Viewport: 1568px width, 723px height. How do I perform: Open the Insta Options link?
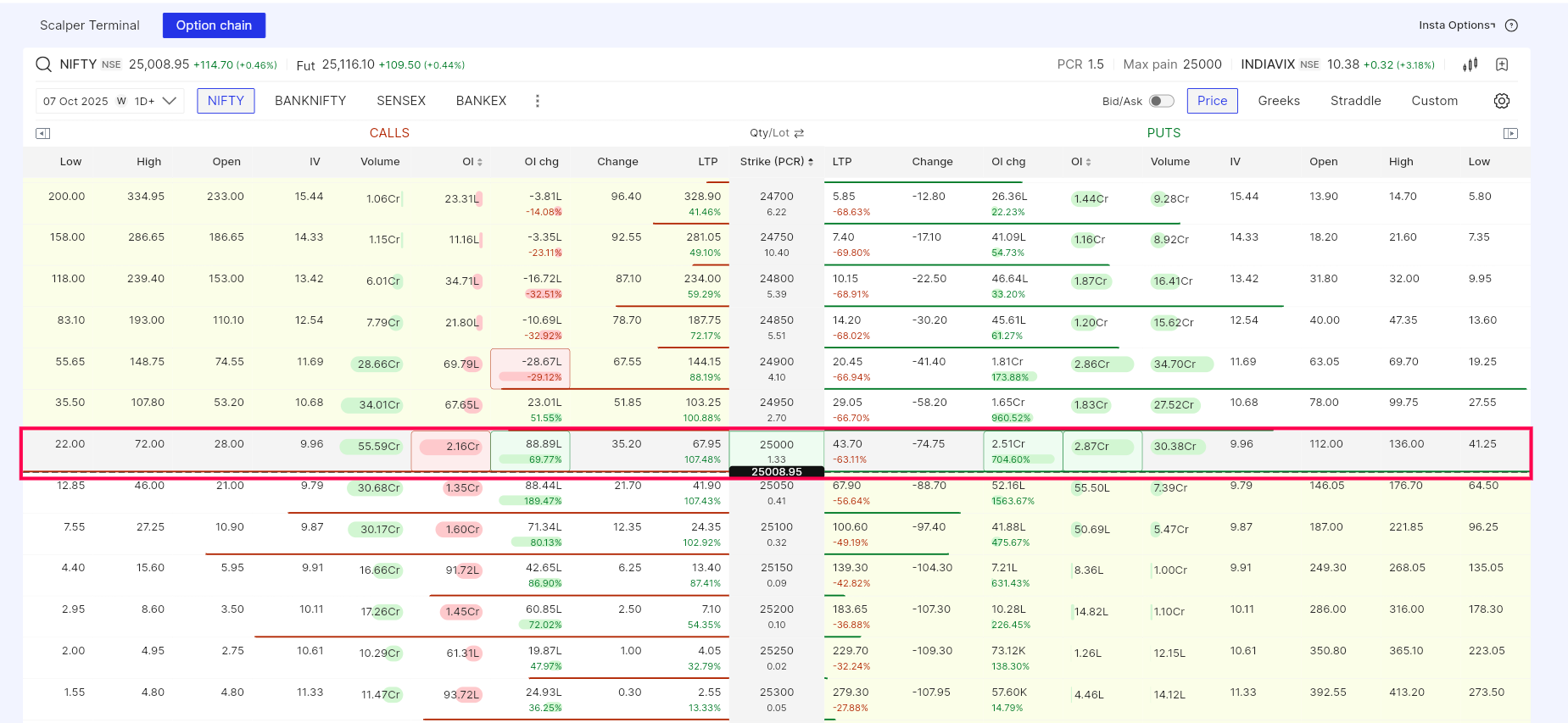point(1456,25)
